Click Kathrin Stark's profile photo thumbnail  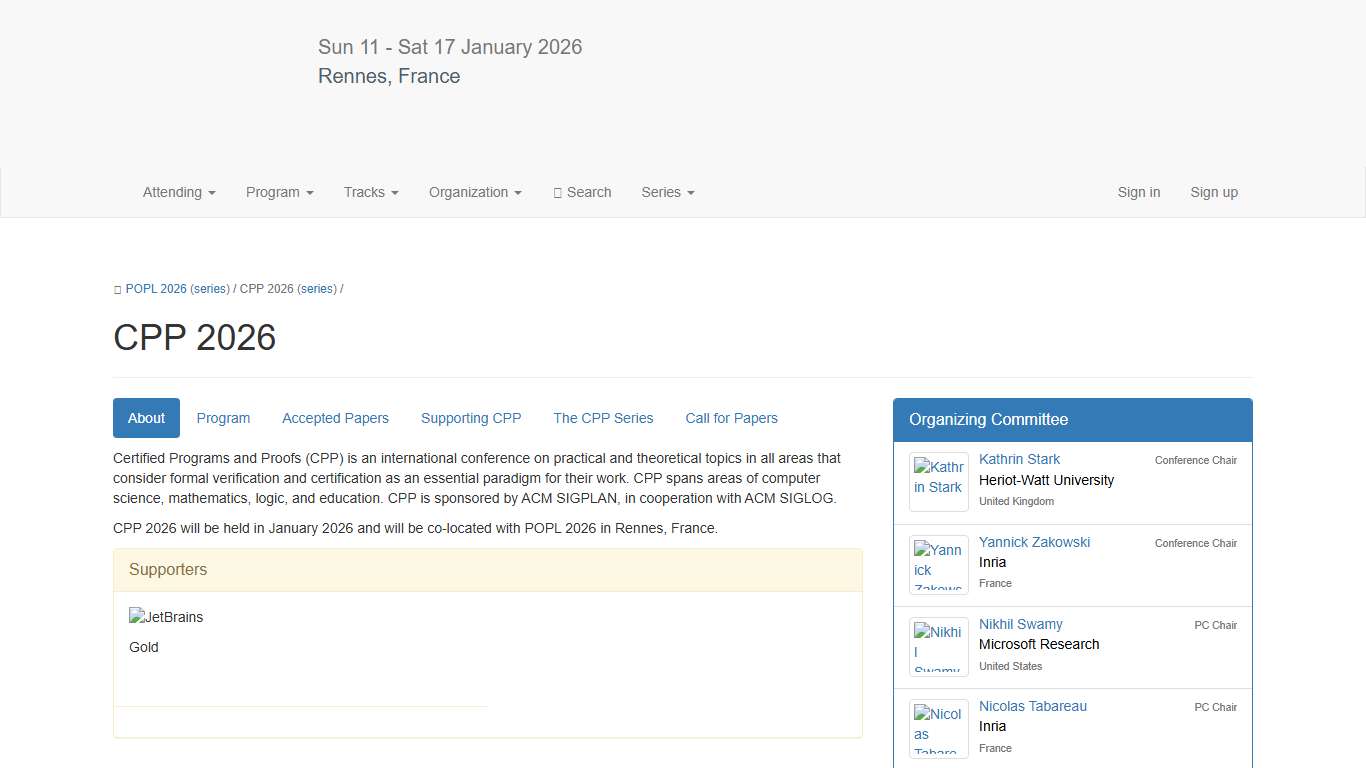[x=938, y=482]
